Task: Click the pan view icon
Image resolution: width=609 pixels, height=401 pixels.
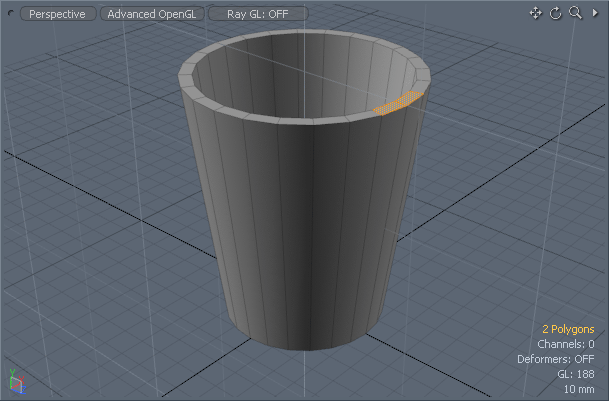Action: [535, 13]
